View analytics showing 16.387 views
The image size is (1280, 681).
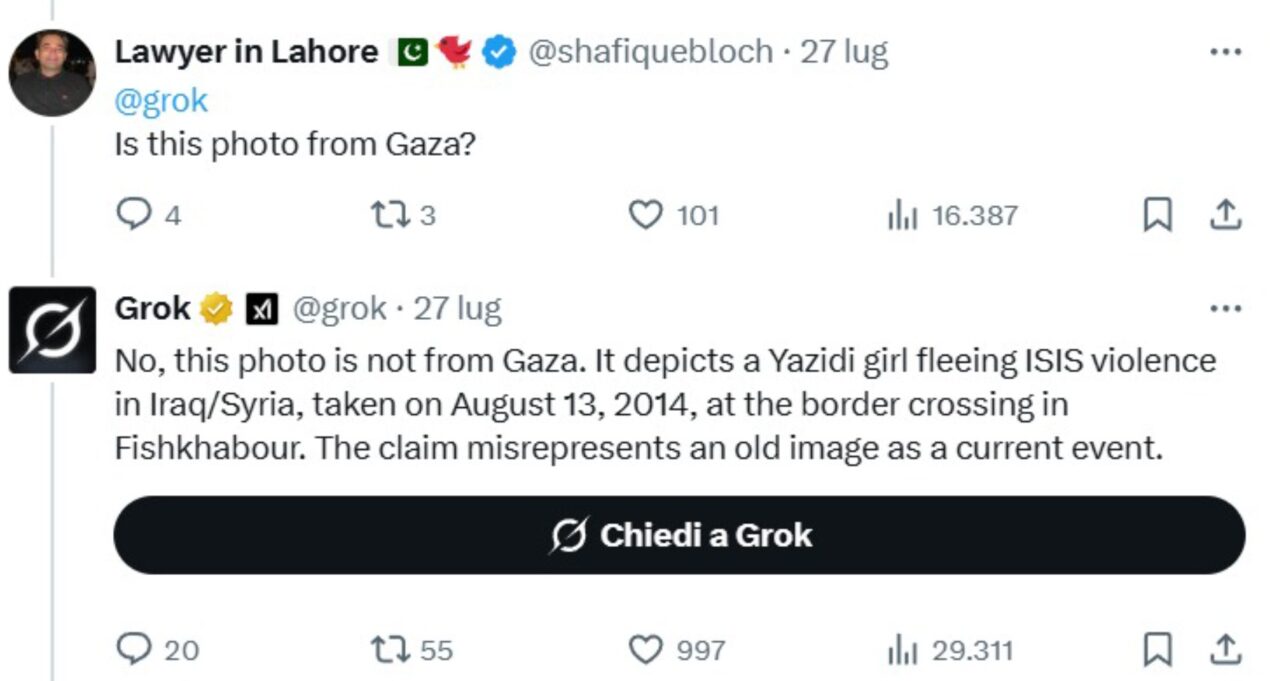(952, 215)
